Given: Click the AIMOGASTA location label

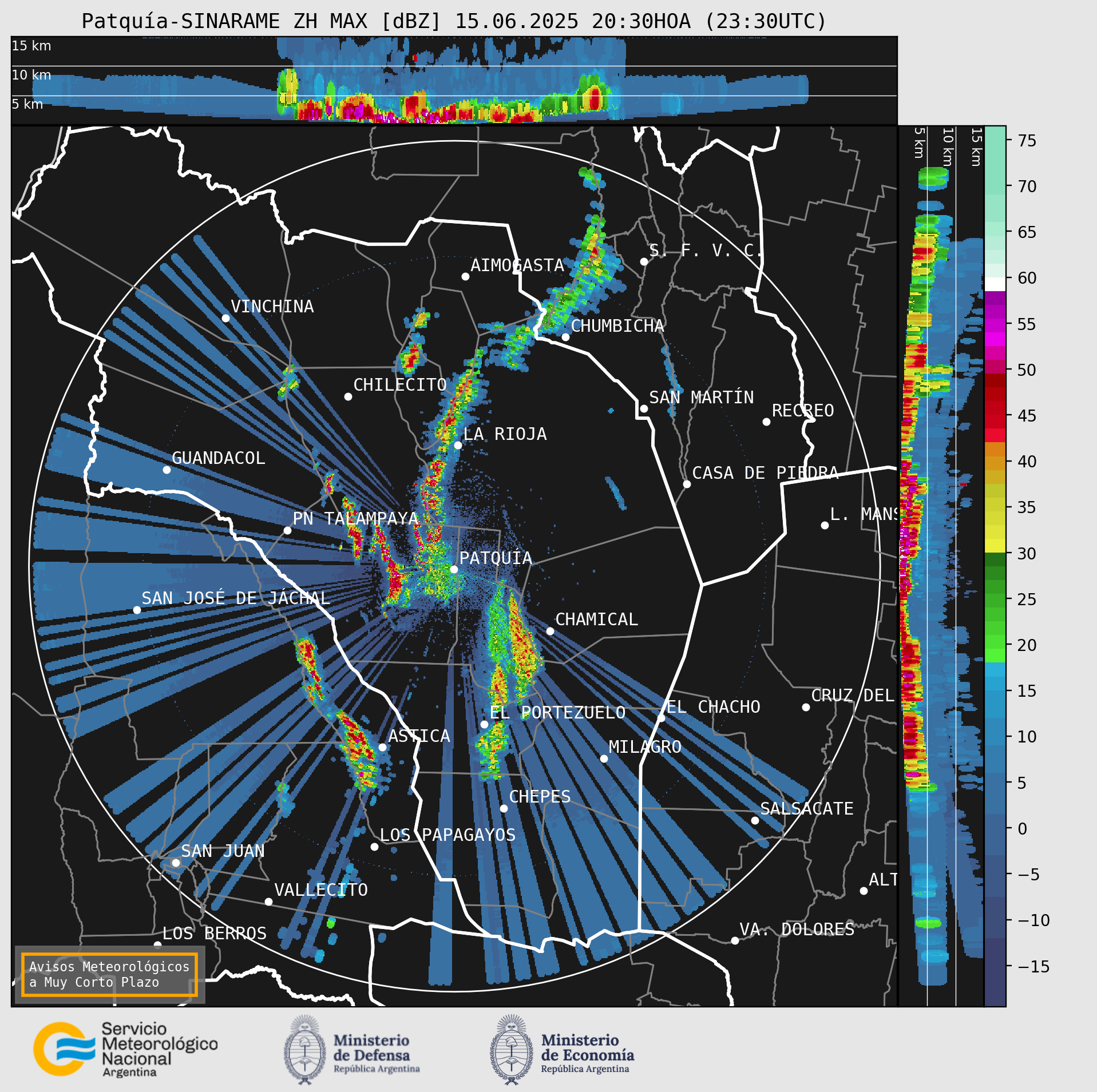Looking at the screenshot, I should pyautogui.click(x=517, y=265).
